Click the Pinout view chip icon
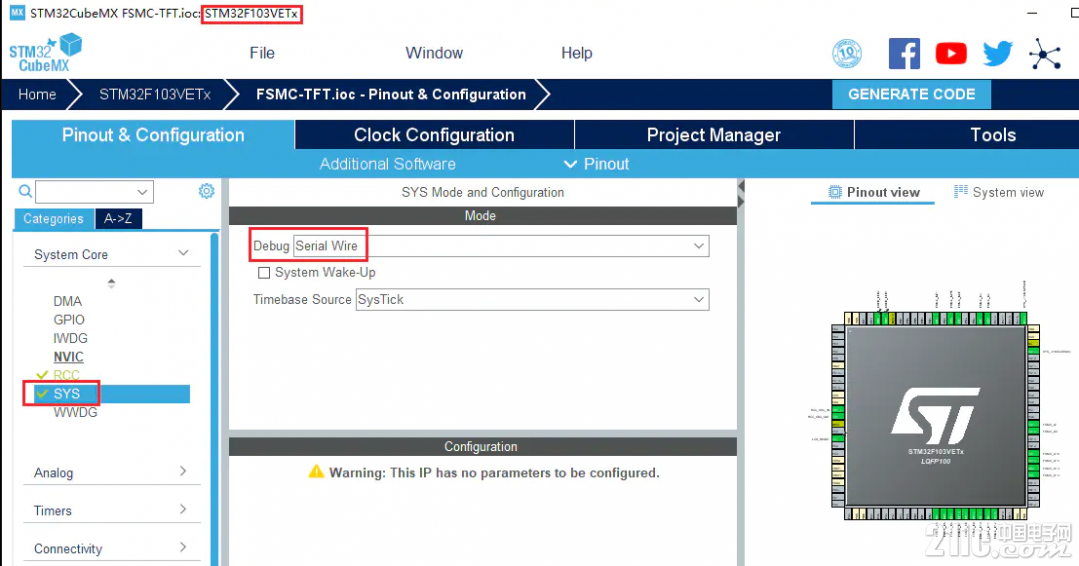This screenshot has height=566, width=1079. [835, 193]
